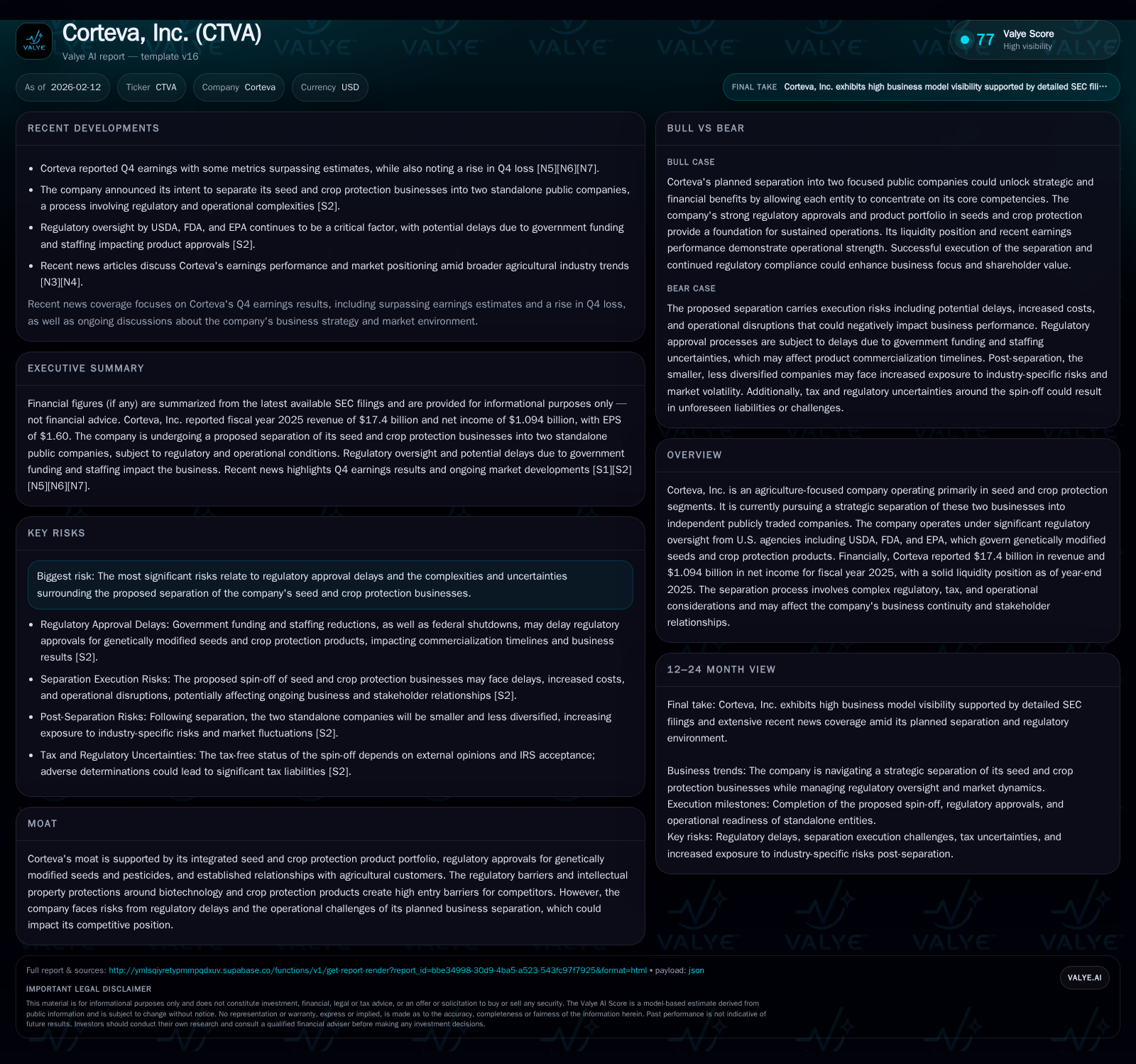Select the 'As of 2026-02-12' date chip
1136x1064 pixels.
62,87
